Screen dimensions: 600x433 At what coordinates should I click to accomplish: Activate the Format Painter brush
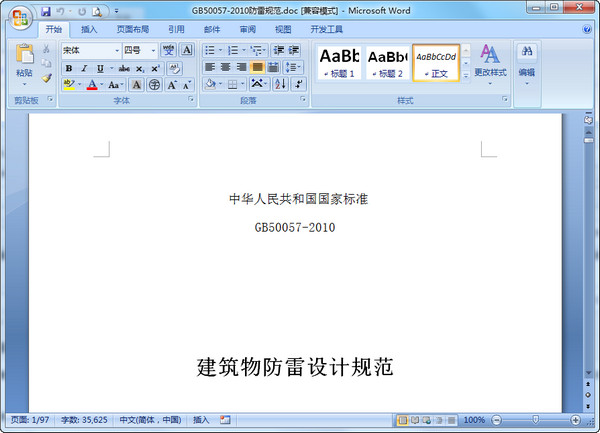[46, 78]
